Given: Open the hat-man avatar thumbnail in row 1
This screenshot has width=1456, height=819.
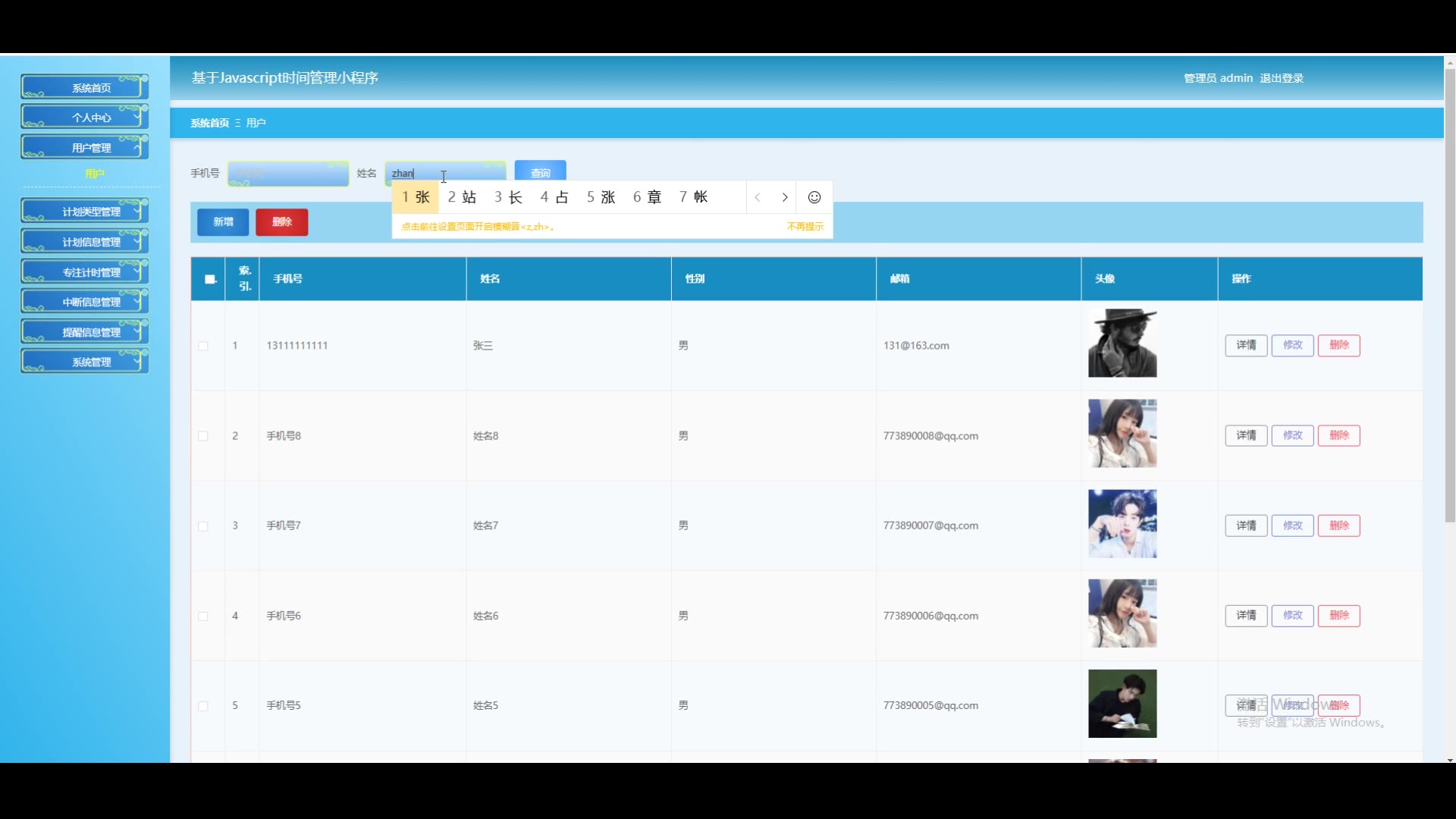Looking at the screenshot, I should (x=1122, y=343).
